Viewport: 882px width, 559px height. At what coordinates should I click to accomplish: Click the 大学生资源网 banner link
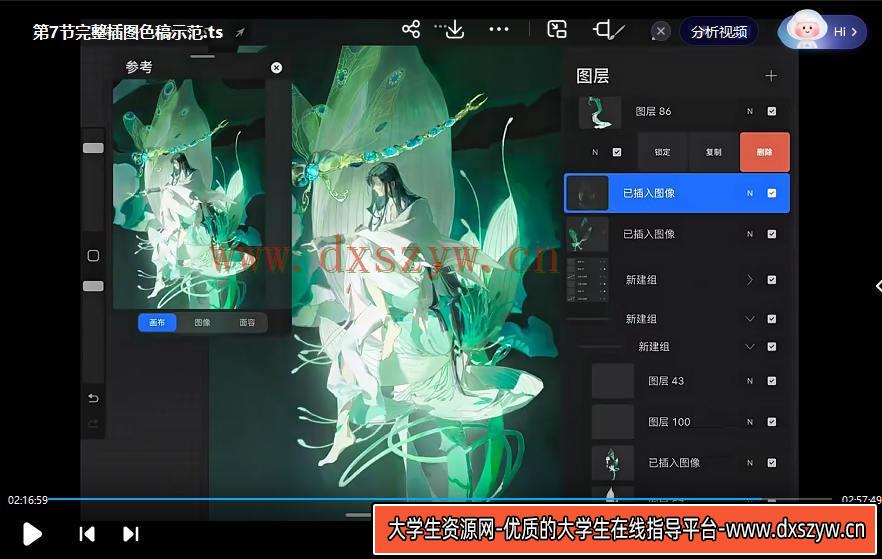626,529
